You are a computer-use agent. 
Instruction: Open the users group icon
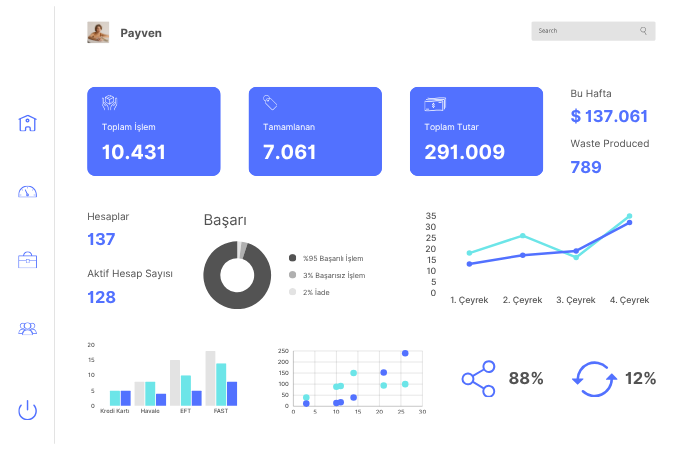point(28,328)
